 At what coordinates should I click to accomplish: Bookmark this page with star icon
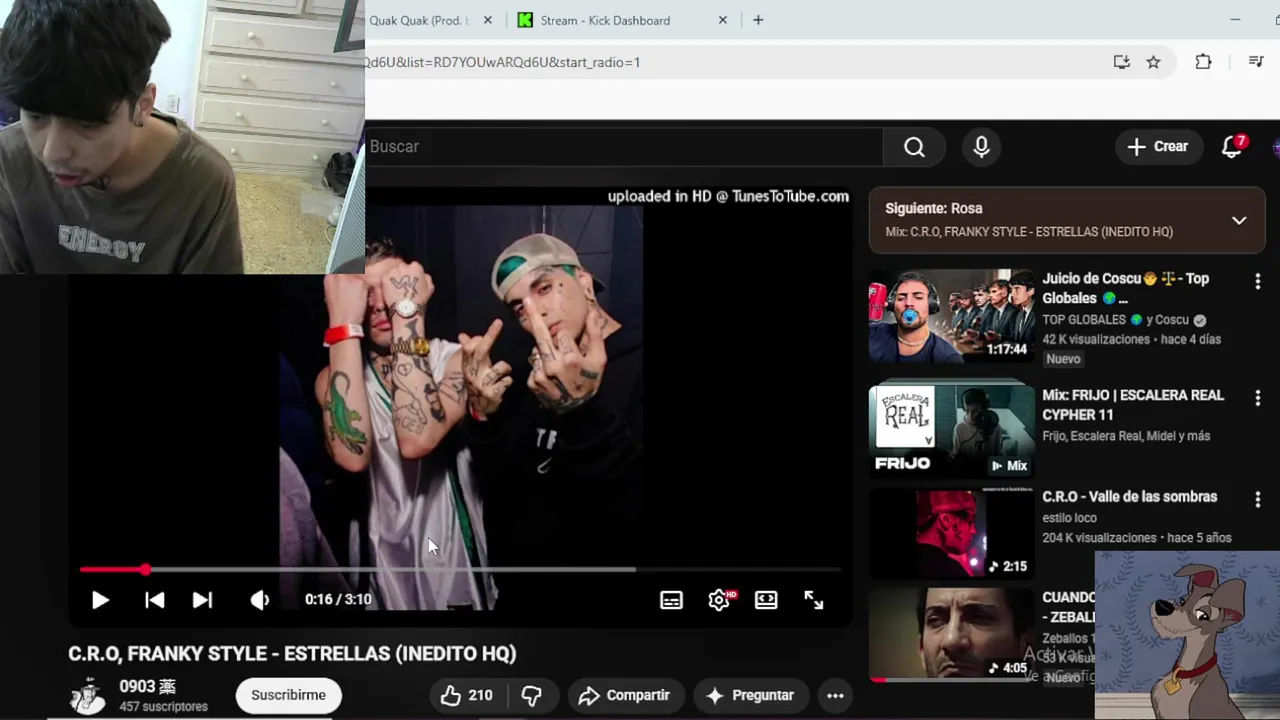(1153, 62)
